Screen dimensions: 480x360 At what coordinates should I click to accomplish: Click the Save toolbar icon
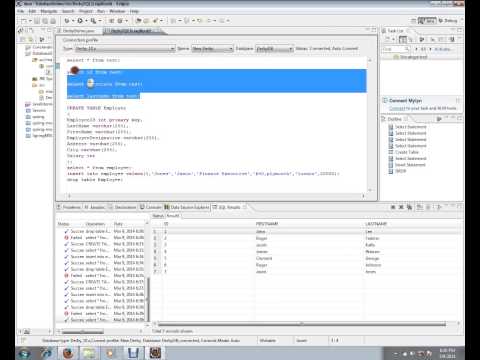(37, 21)
